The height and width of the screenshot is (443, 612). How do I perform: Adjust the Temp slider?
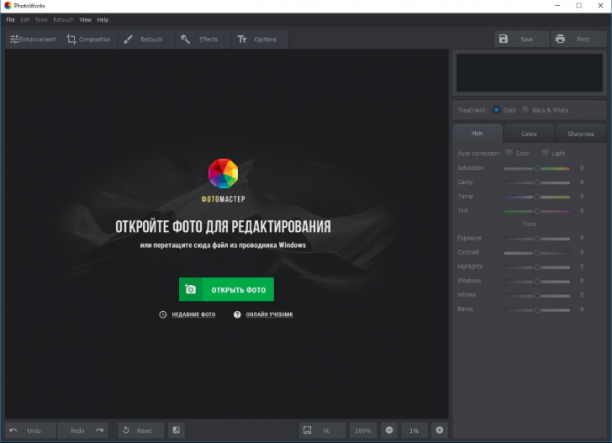(537, 197)
